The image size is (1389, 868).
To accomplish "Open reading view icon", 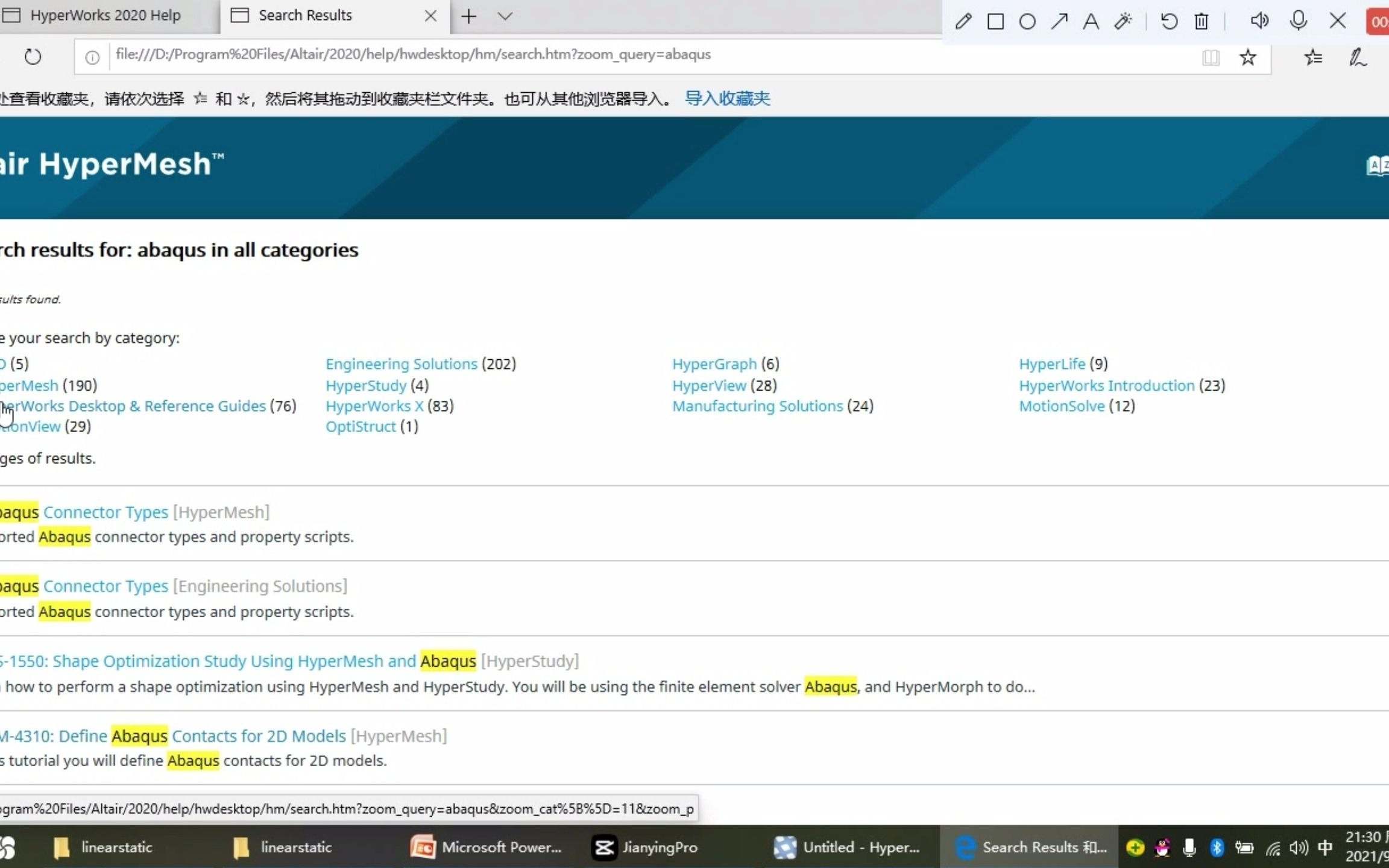I will click(1211, 57).
